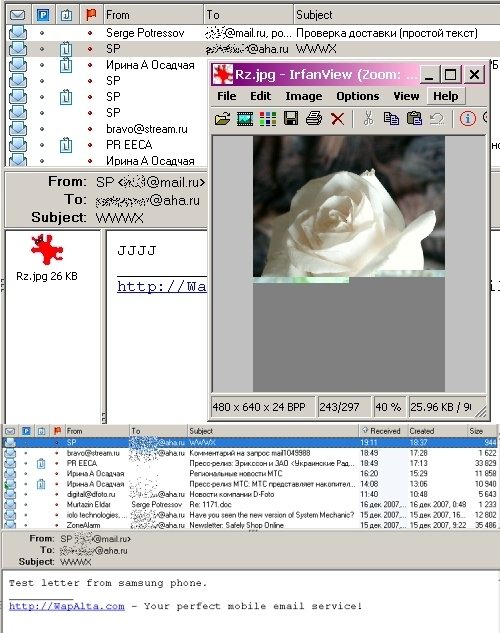Sort messages by Received column header

tap(381, 431)
